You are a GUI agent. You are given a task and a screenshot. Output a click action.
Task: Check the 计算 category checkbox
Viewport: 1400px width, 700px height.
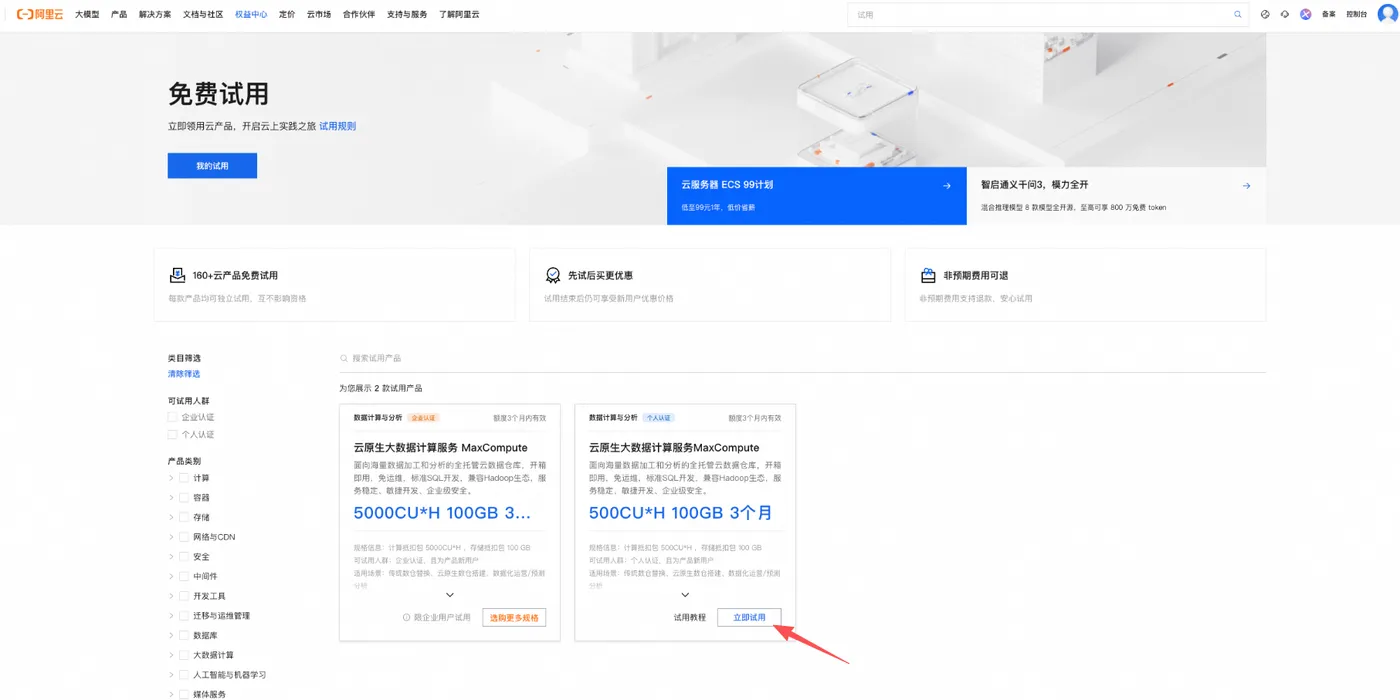coord(185,478)
